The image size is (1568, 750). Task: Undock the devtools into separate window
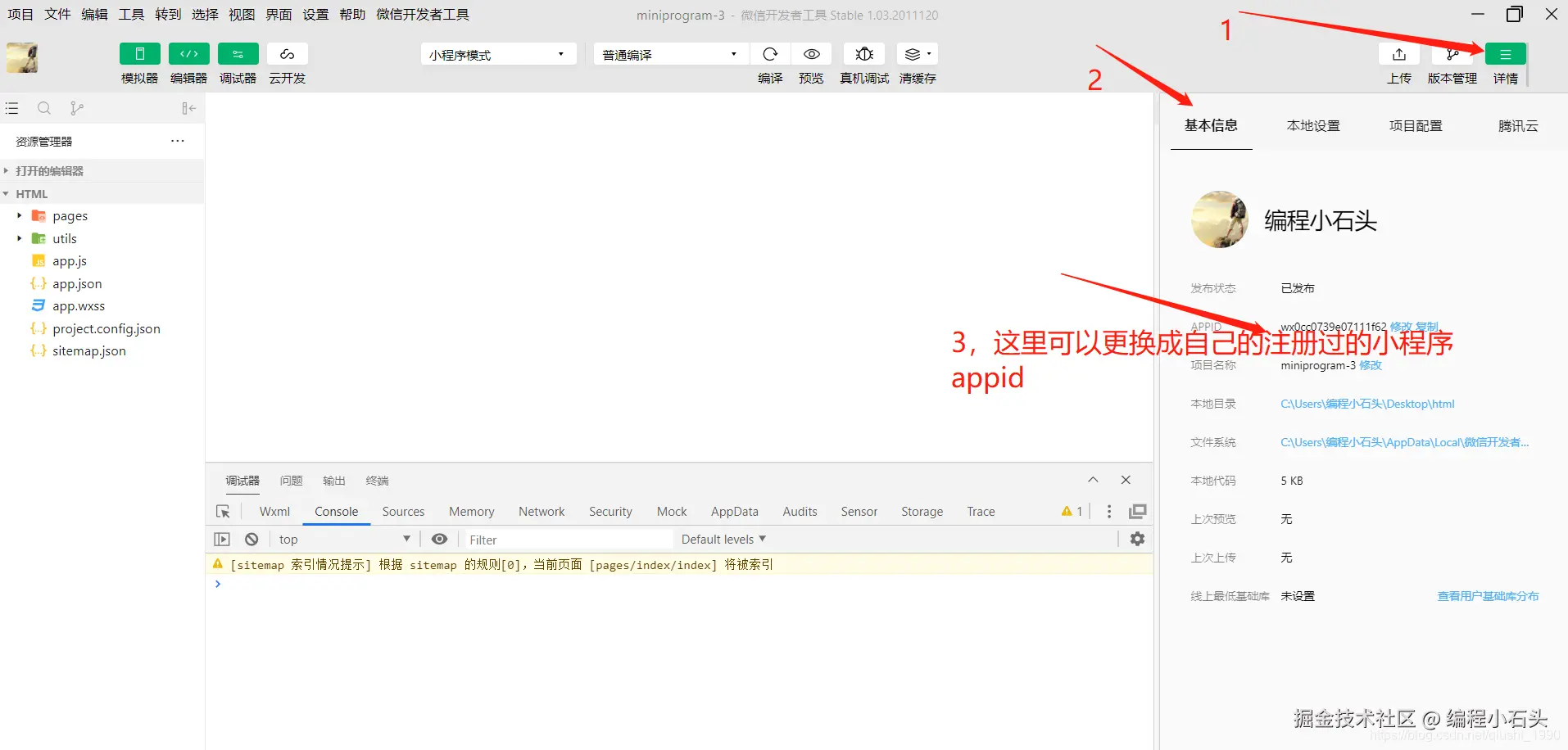(x=1138, y=512)
